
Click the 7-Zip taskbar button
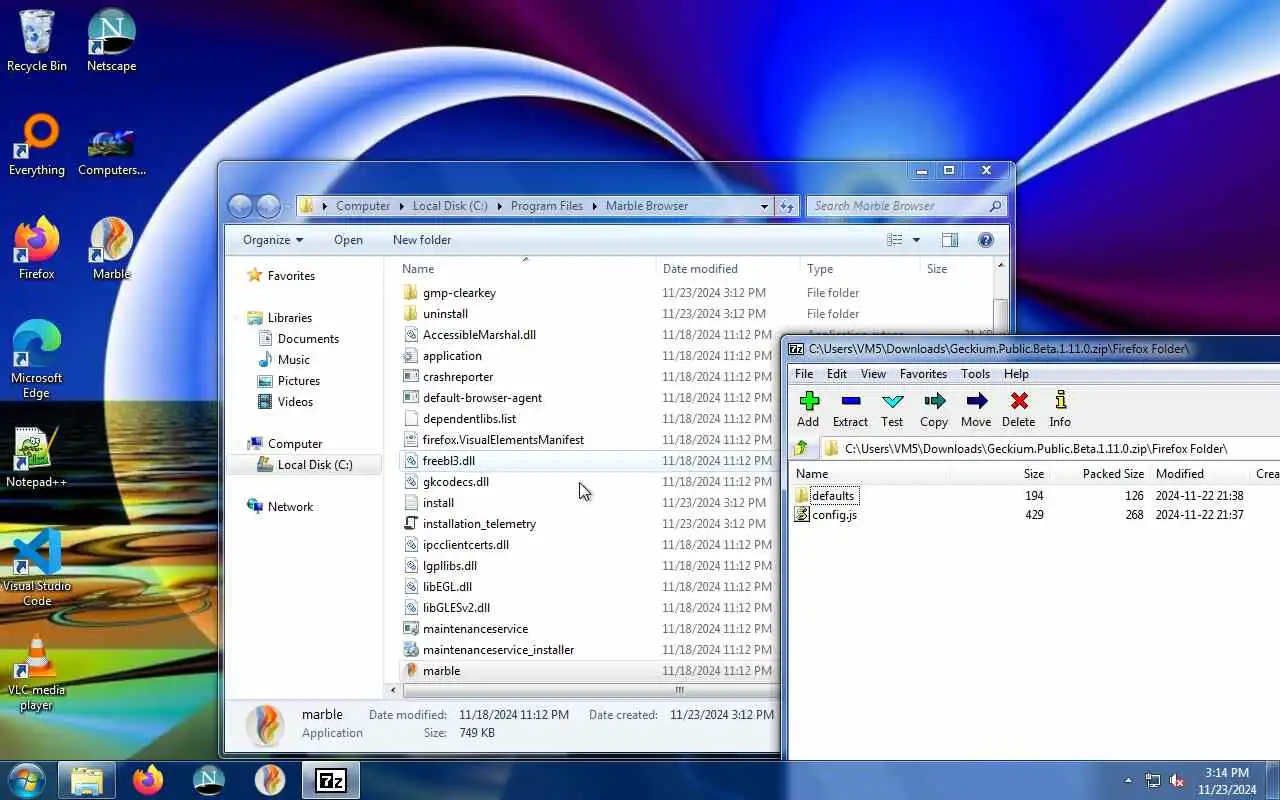point(331,780)
